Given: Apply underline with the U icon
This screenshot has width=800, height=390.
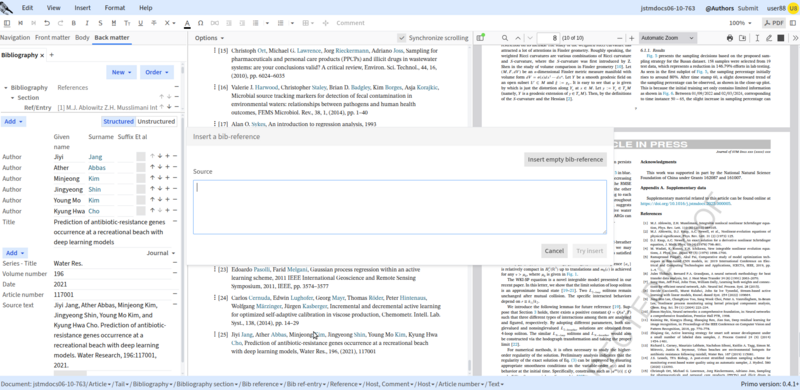Looking at the screenshot, I should [140, 23].
